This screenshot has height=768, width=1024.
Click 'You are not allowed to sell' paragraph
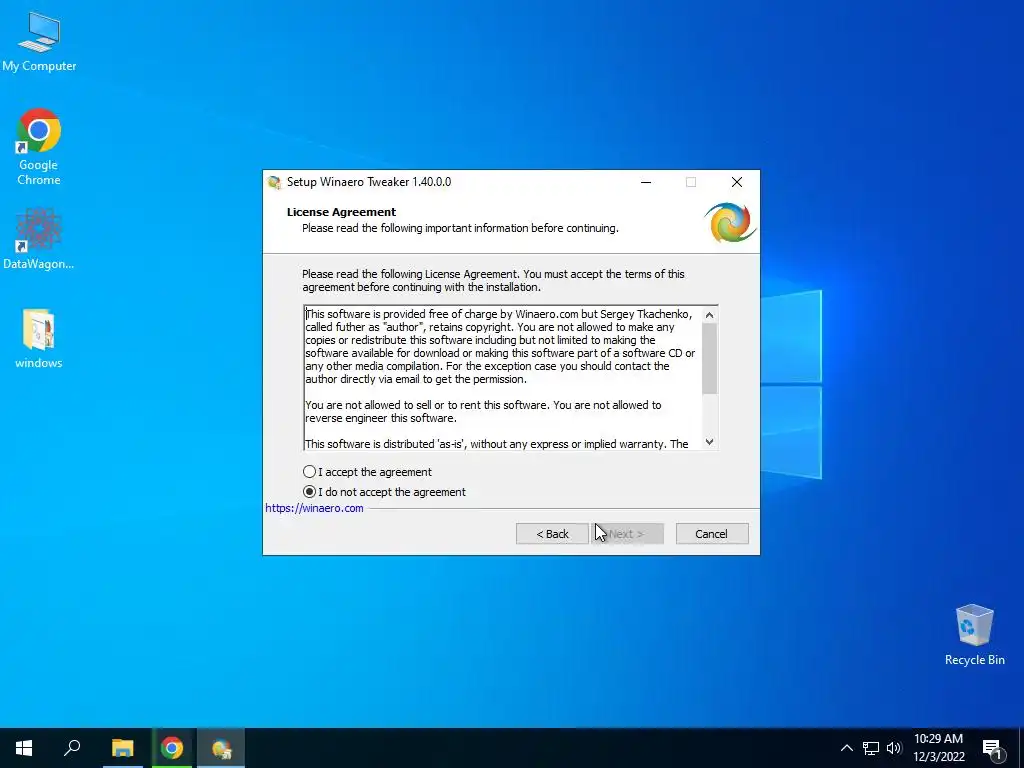click(483, 411)
